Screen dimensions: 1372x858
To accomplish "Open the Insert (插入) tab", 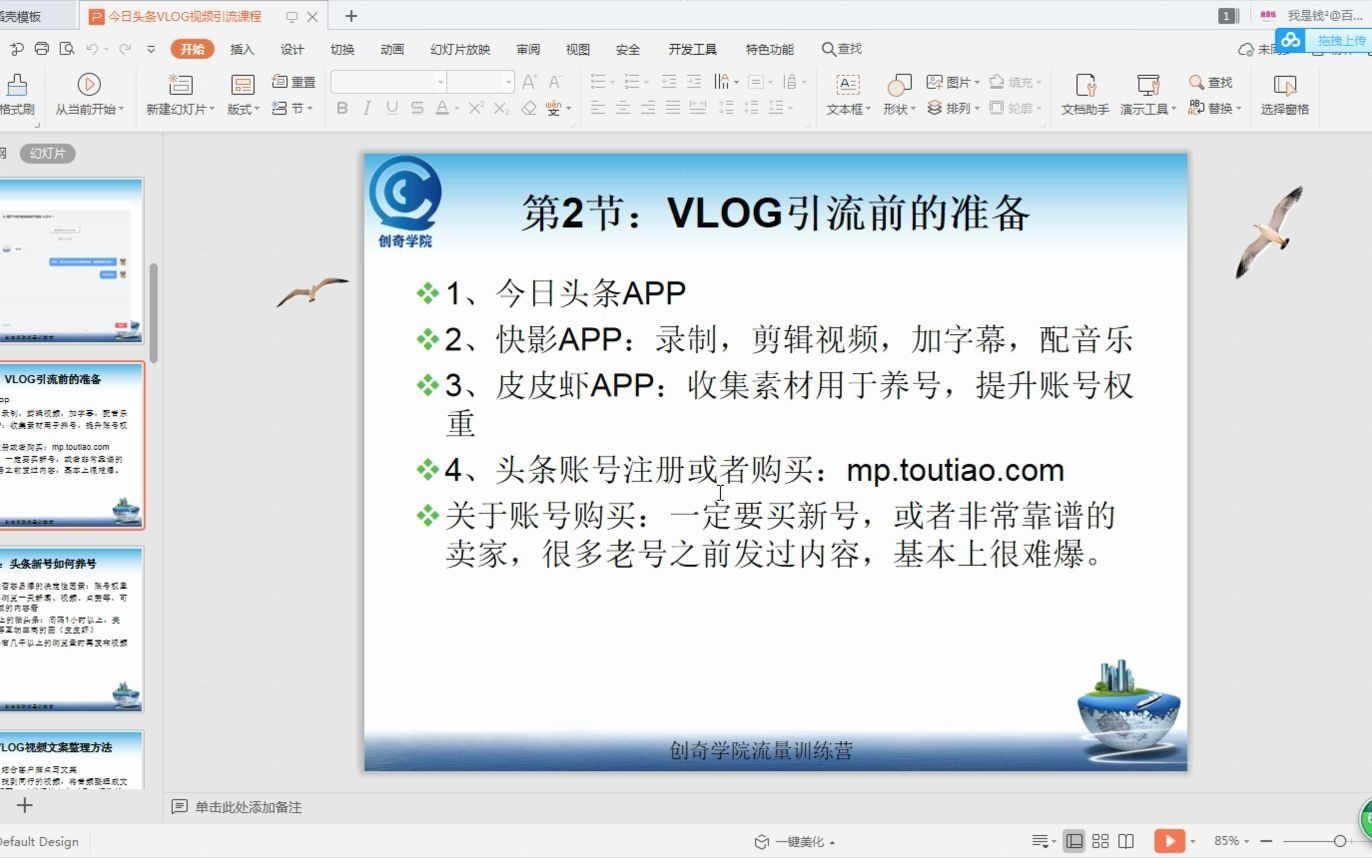I will click(x=242, y=49).
